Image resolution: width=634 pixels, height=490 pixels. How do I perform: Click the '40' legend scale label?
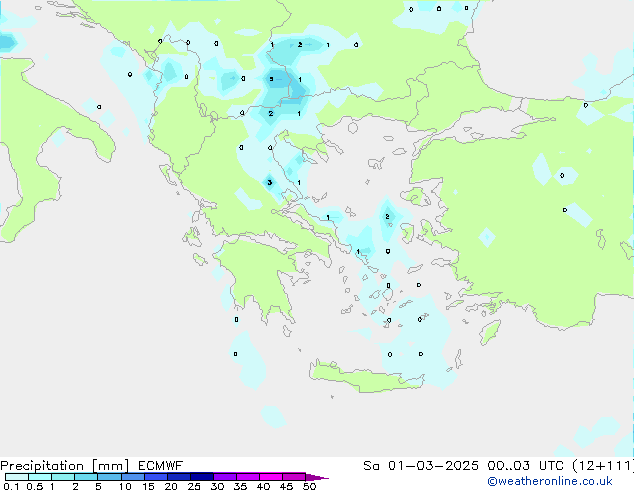(x=263, y=486)
